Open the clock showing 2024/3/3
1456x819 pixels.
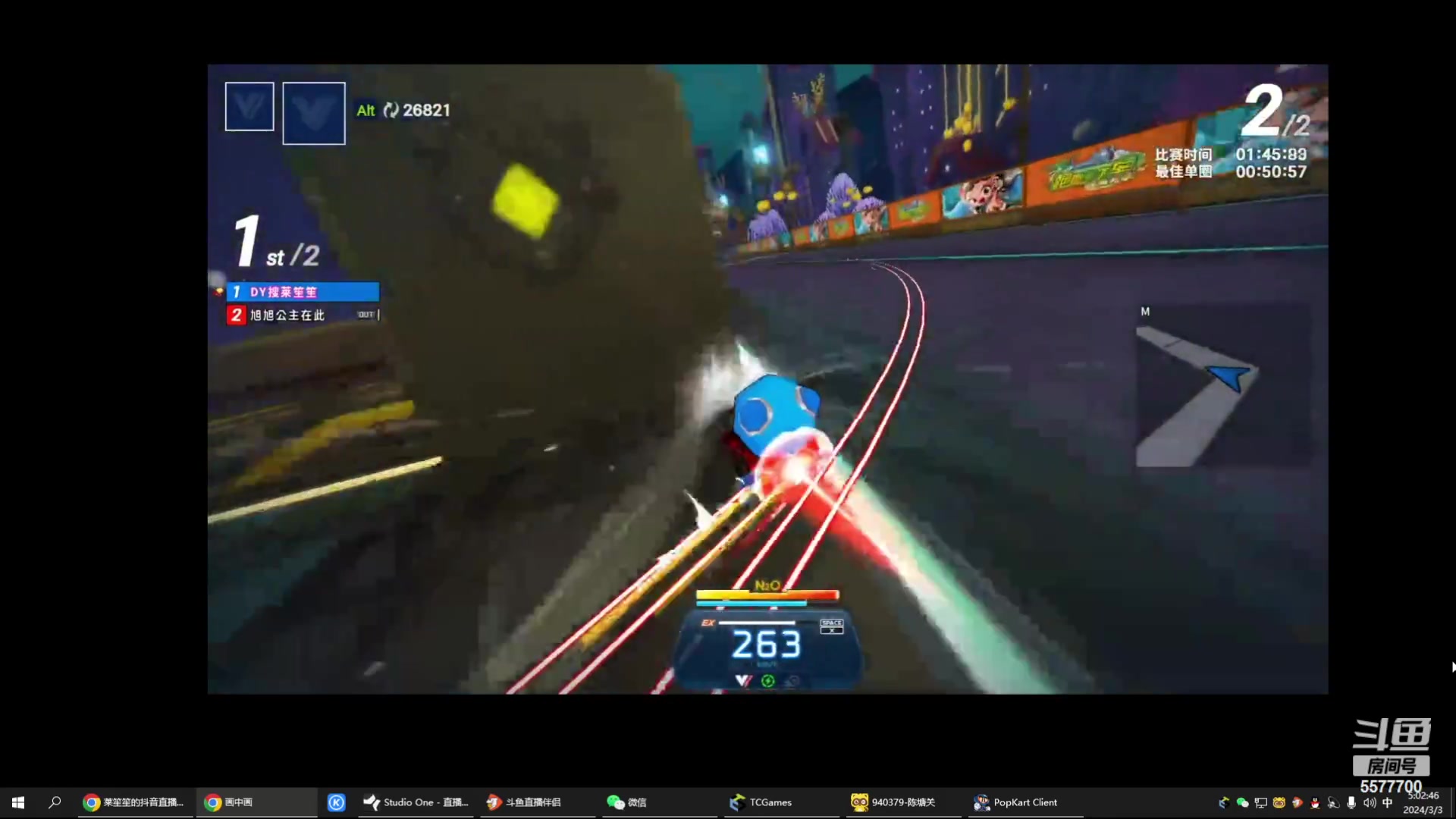(x=1423, y=802)
